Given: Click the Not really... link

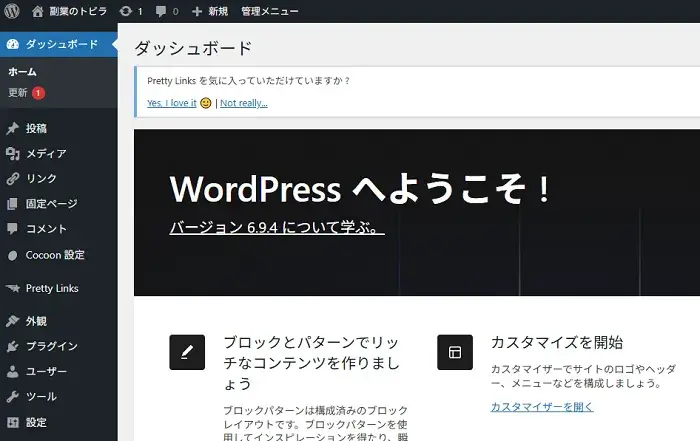Looking at the screenshot, I should coord(244,103).
